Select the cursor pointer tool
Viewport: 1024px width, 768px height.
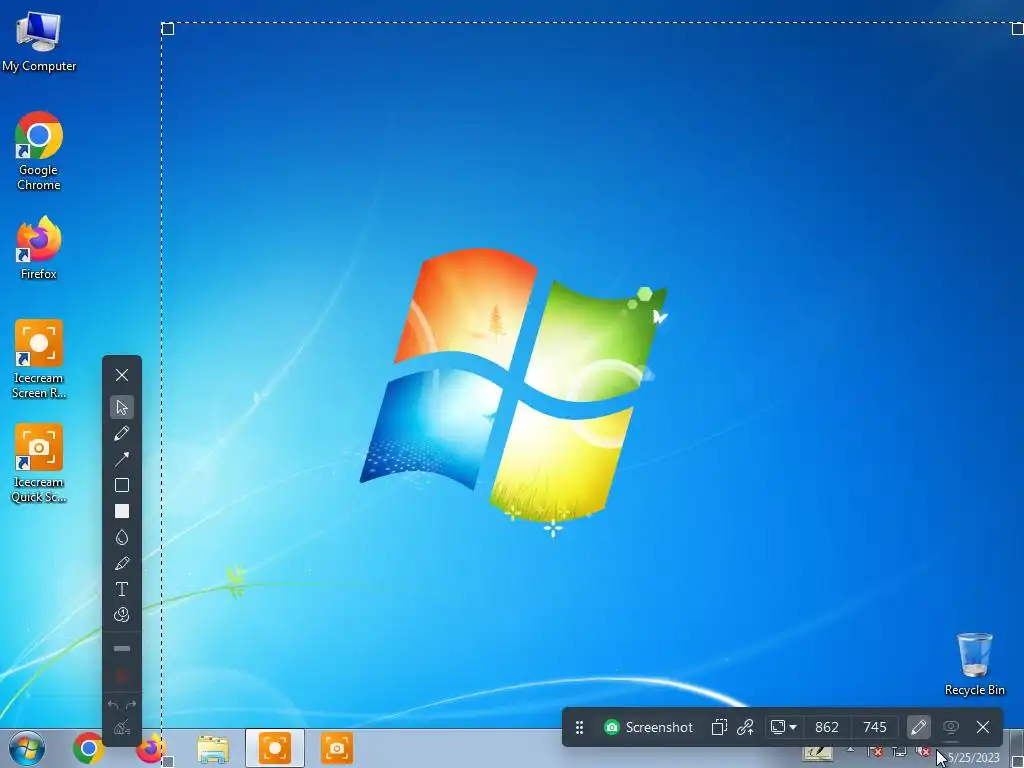pyautogui.click(x=121, y=407)
